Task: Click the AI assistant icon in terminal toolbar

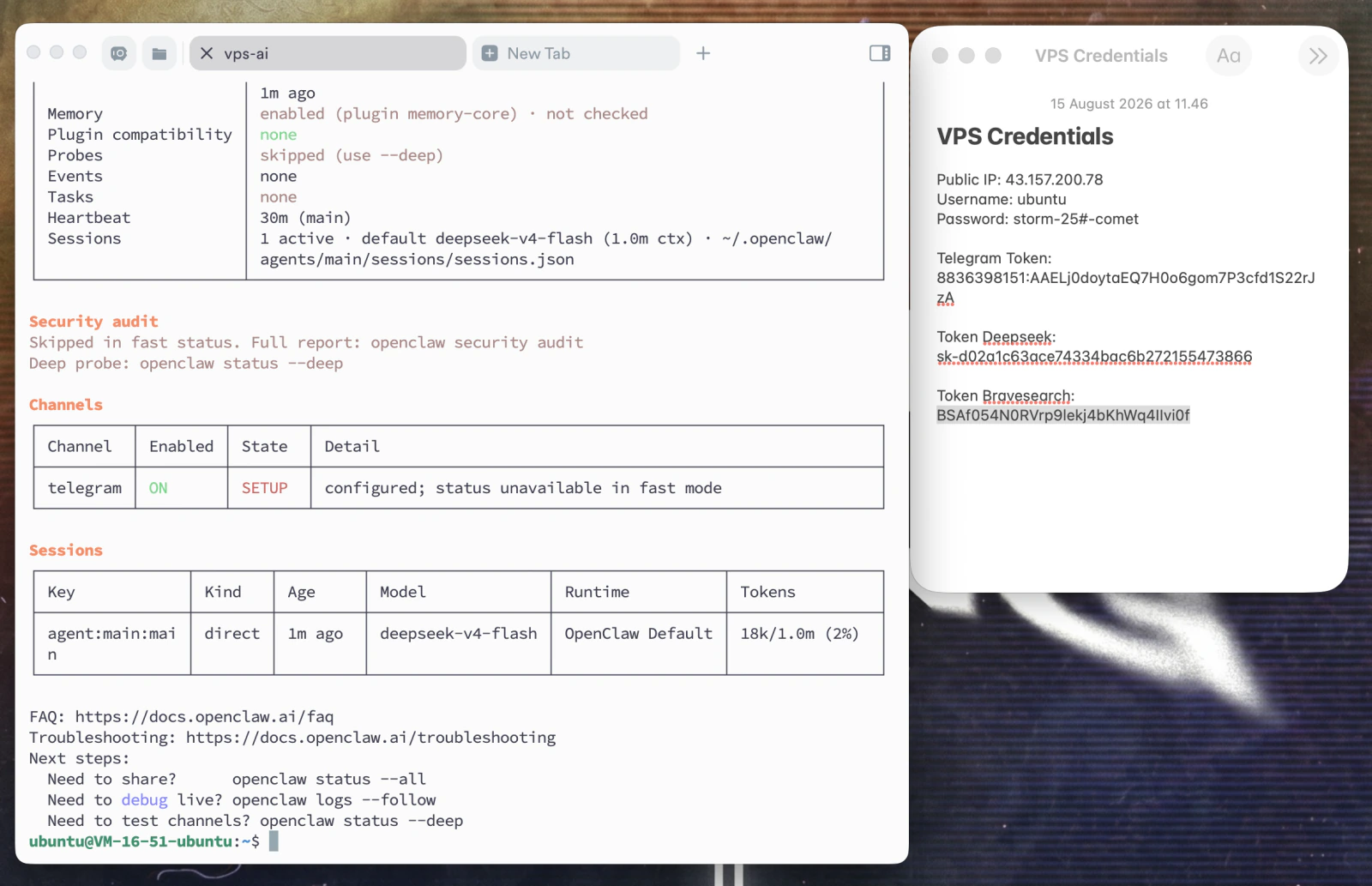Action: tap(119, 53)
